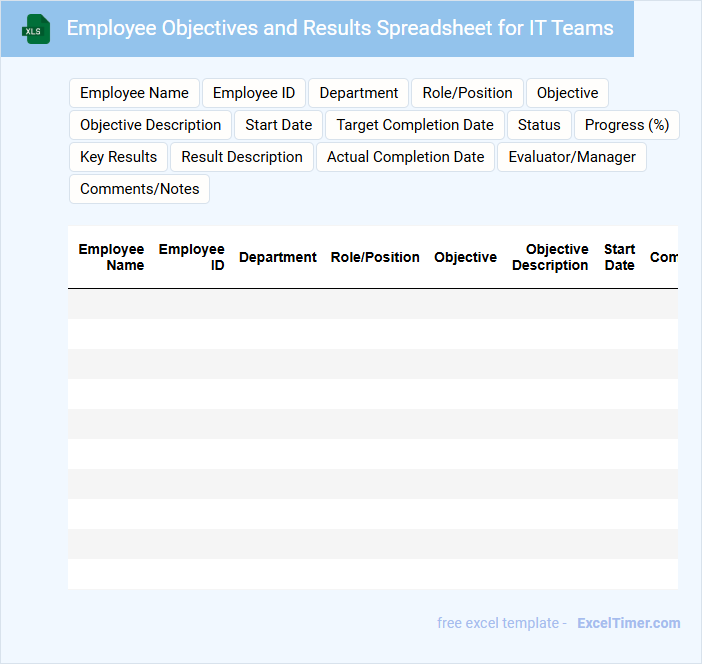This screenshot has width=702, height=664.
Task: Select the Employee Name tag
Action: [x=134, y=93]
